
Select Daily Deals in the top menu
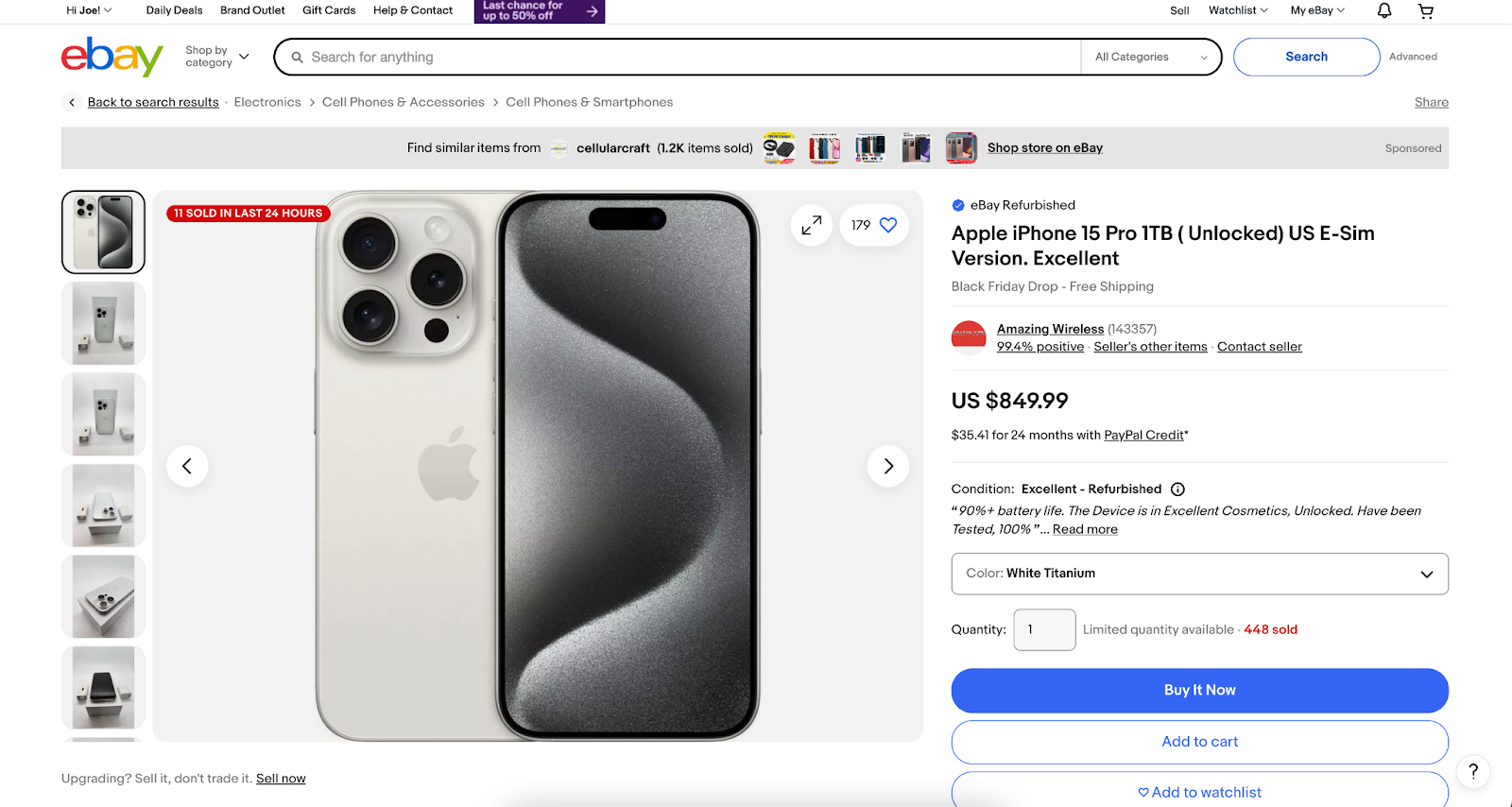click(x=173, y=10)
